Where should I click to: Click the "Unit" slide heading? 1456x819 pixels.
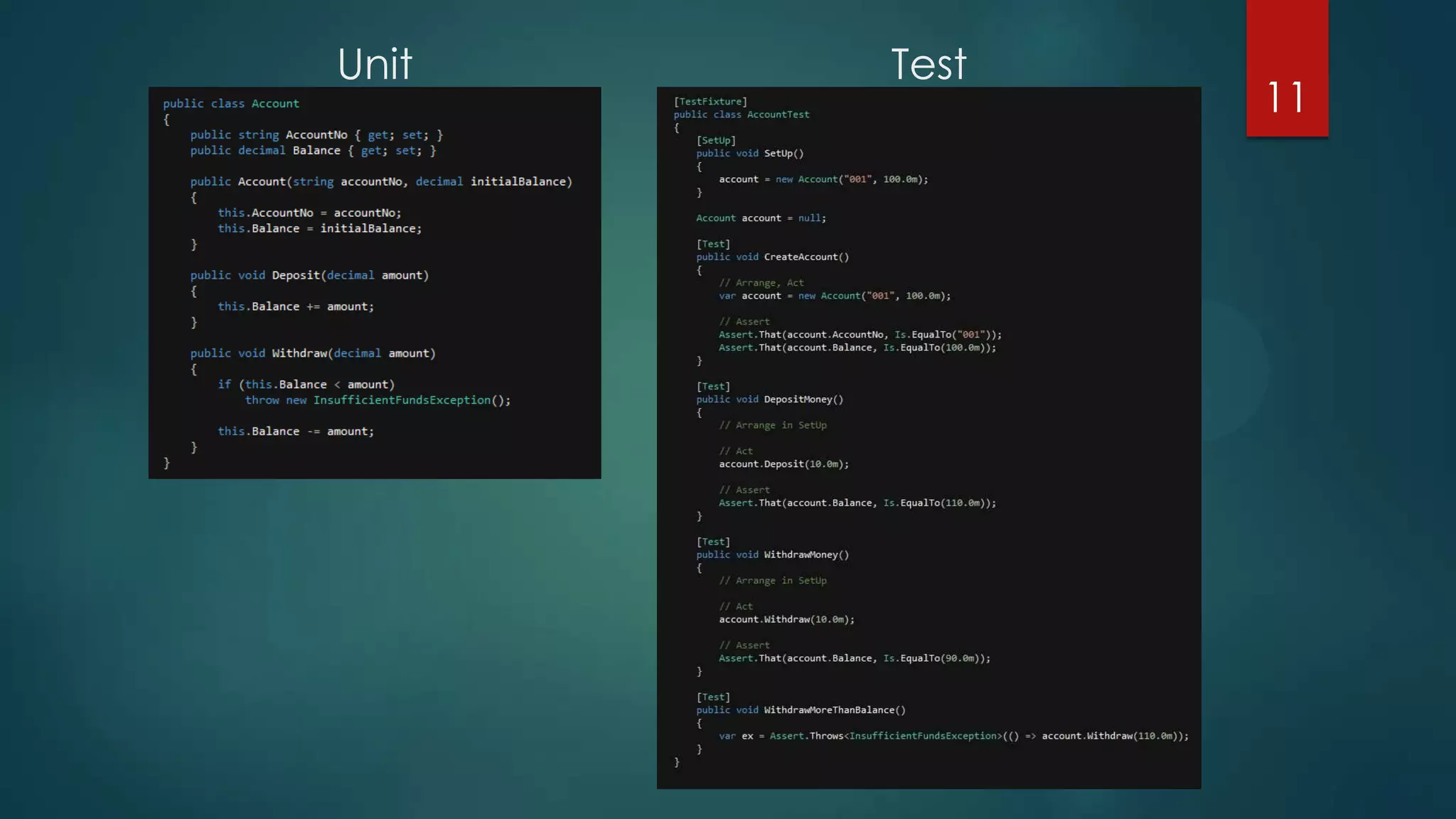coord(375,64)
